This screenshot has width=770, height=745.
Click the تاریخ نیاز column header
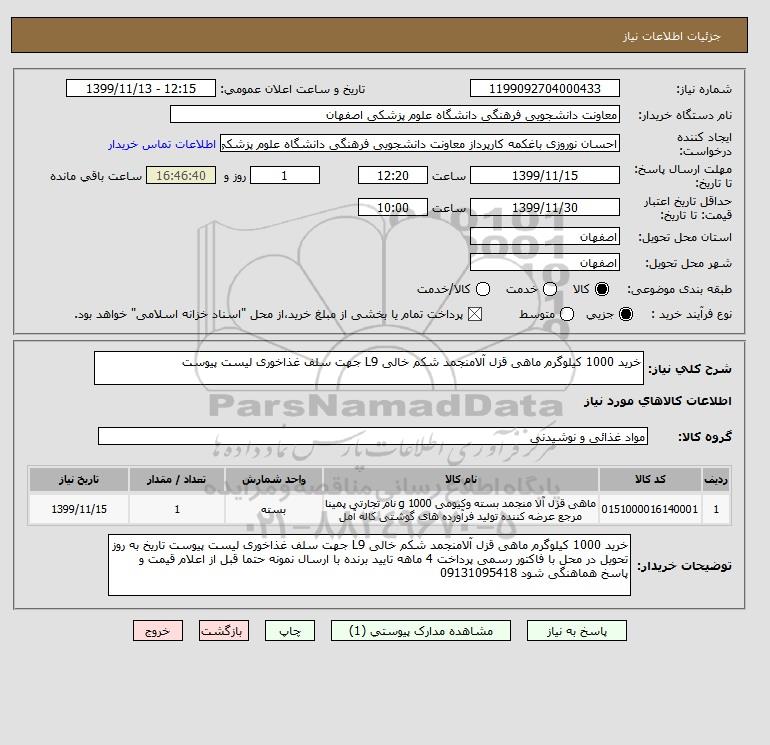click(x=79, y=479)
